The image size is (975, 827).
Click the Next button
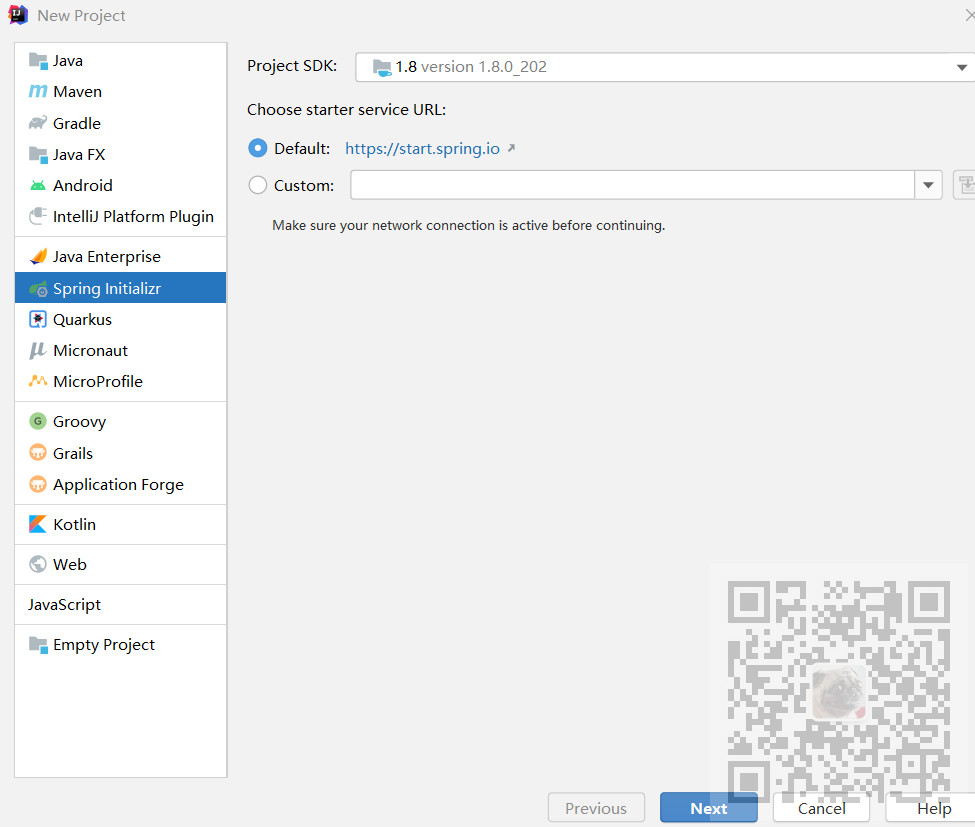[708, 808]
